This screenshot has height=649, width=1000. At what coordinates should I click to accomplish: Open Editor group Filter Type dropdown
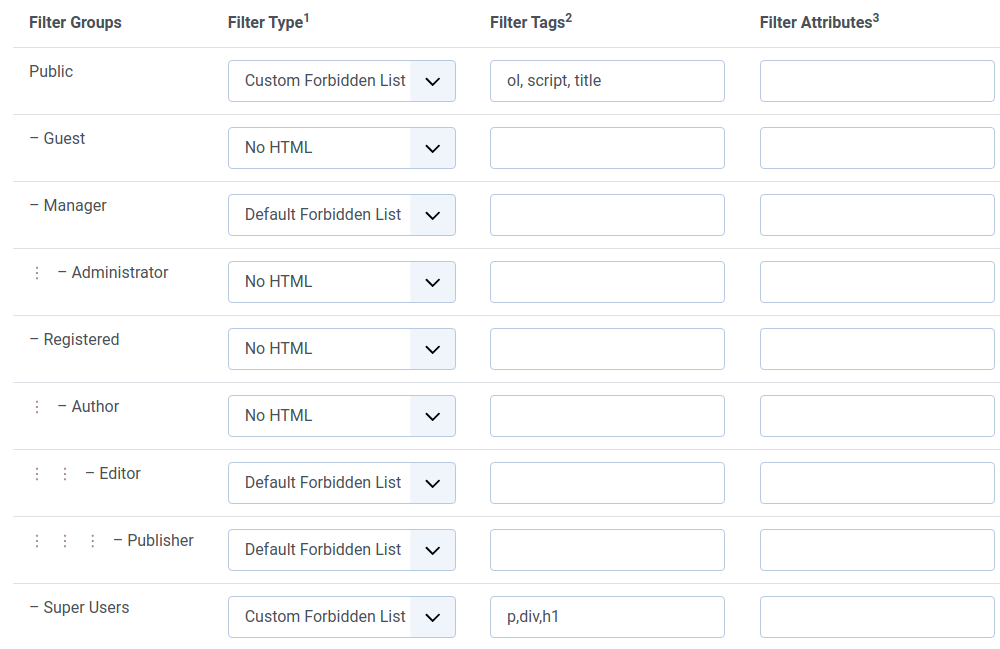pos(341,483)
